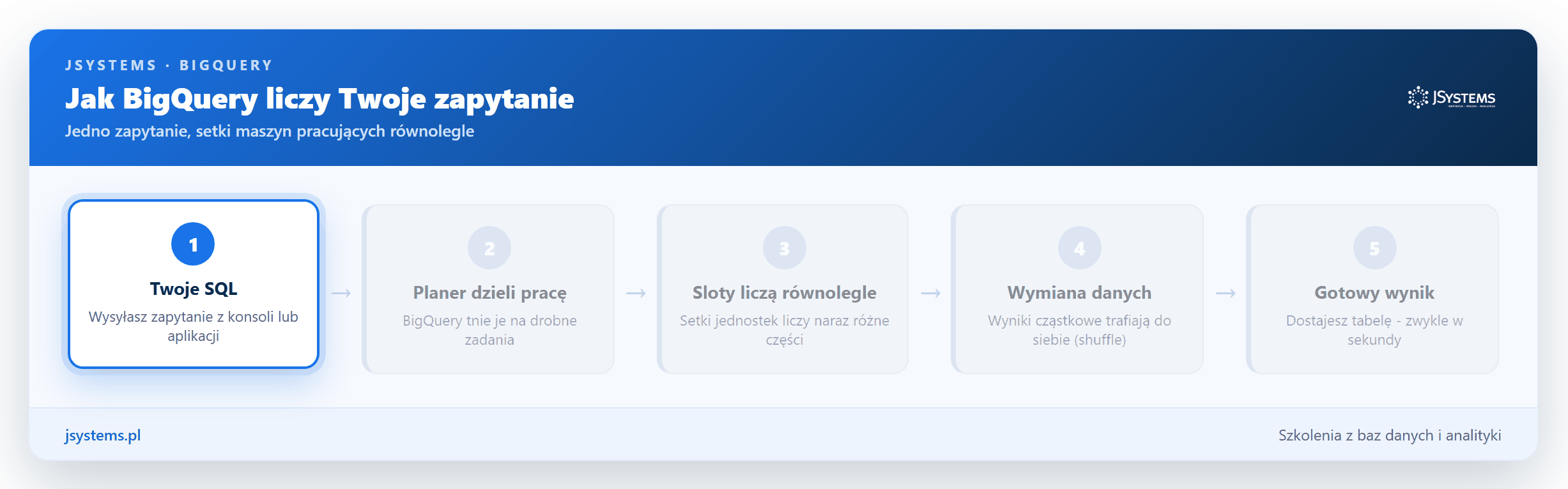The height and width of the screenshot is (489, 1568).
Task: Click the JSYSTEMS · BIGQUERY header label
Action: [169, 65]
